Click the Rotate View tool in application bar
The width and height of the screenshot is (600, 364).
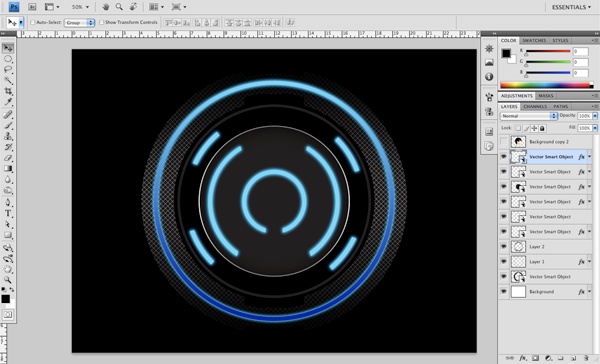[133, 7]
